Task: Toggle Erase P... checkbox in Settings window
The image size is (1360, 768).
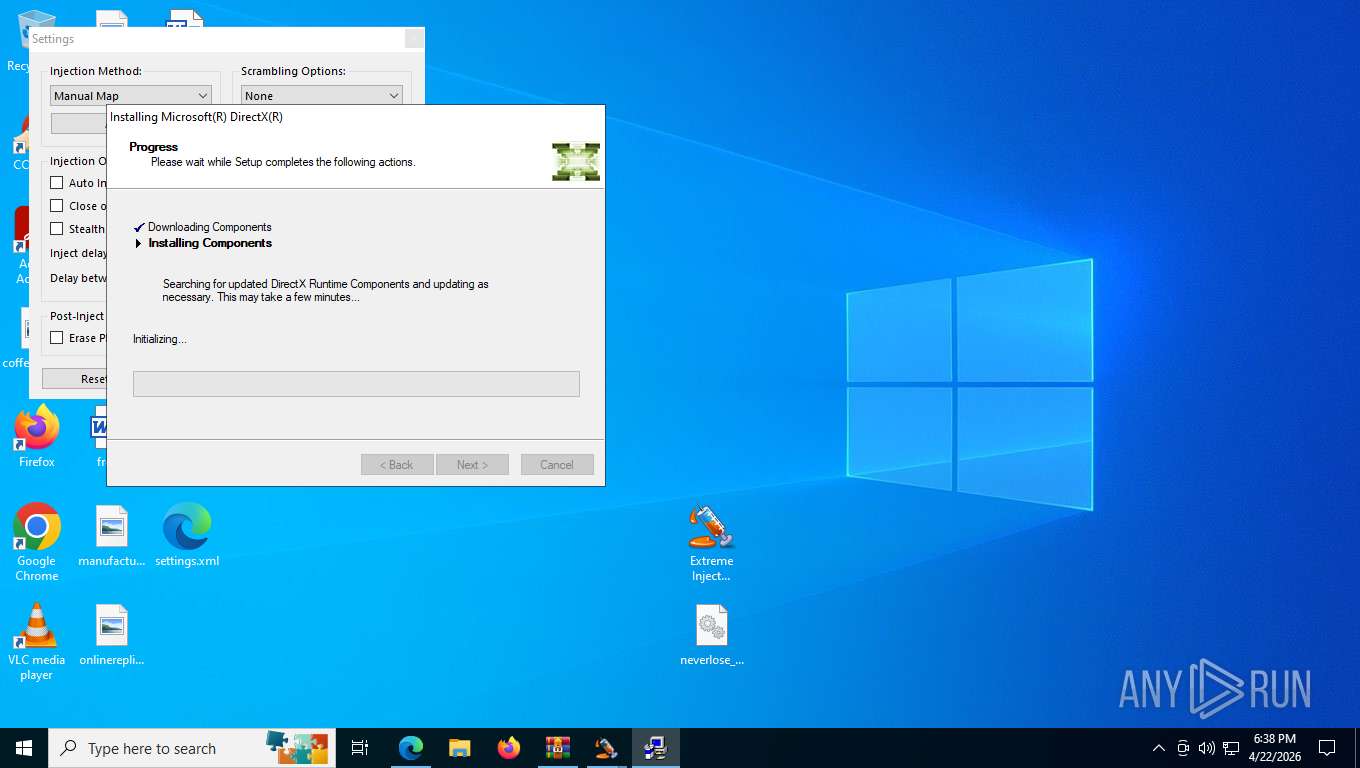Action: coord(57,338)
